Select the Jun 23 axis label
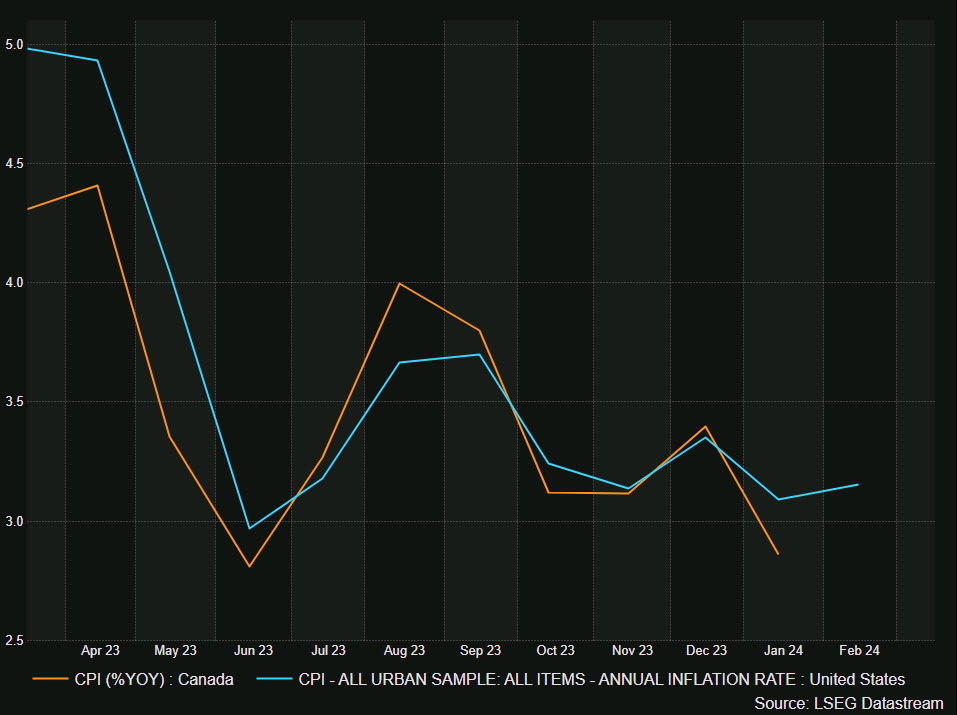The width and height of the screenshot is (957, 715). 253,650
